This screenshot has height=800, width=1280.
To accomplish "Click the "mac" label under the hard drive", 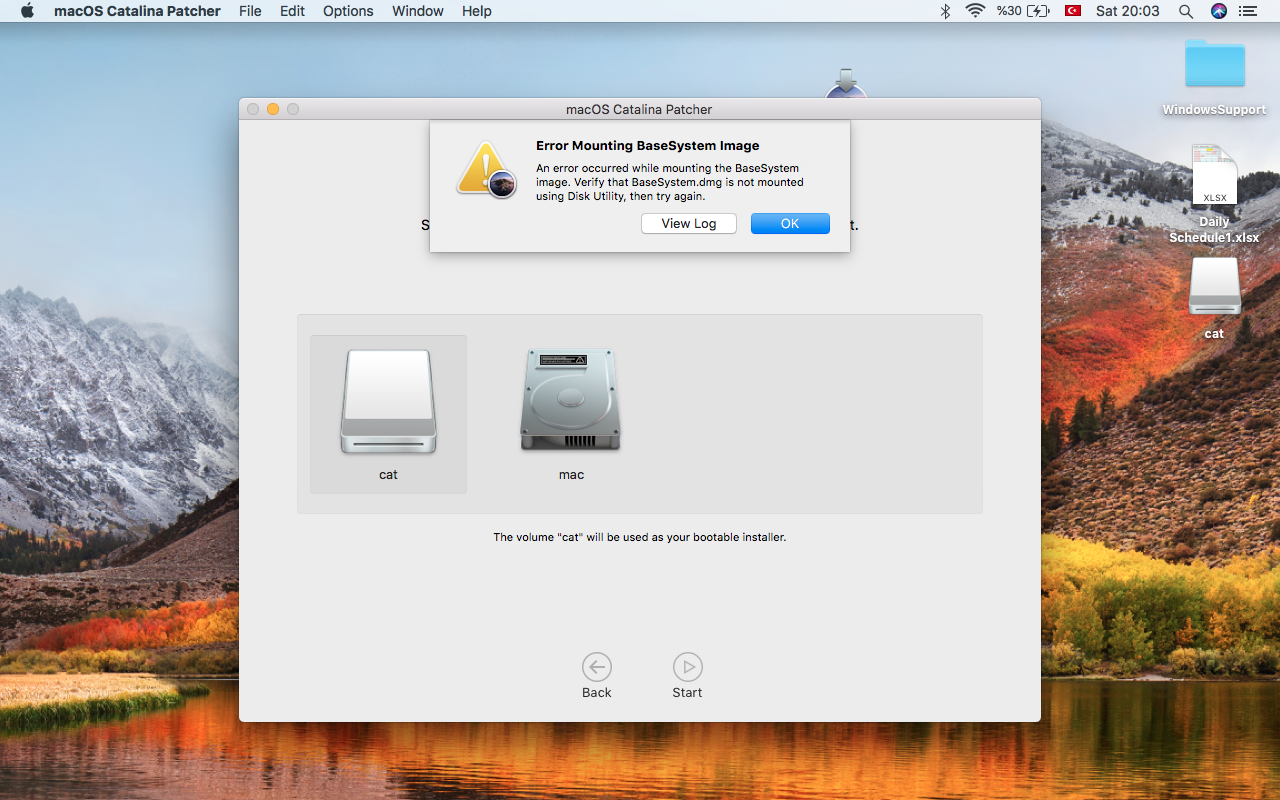I will (571, 475).
